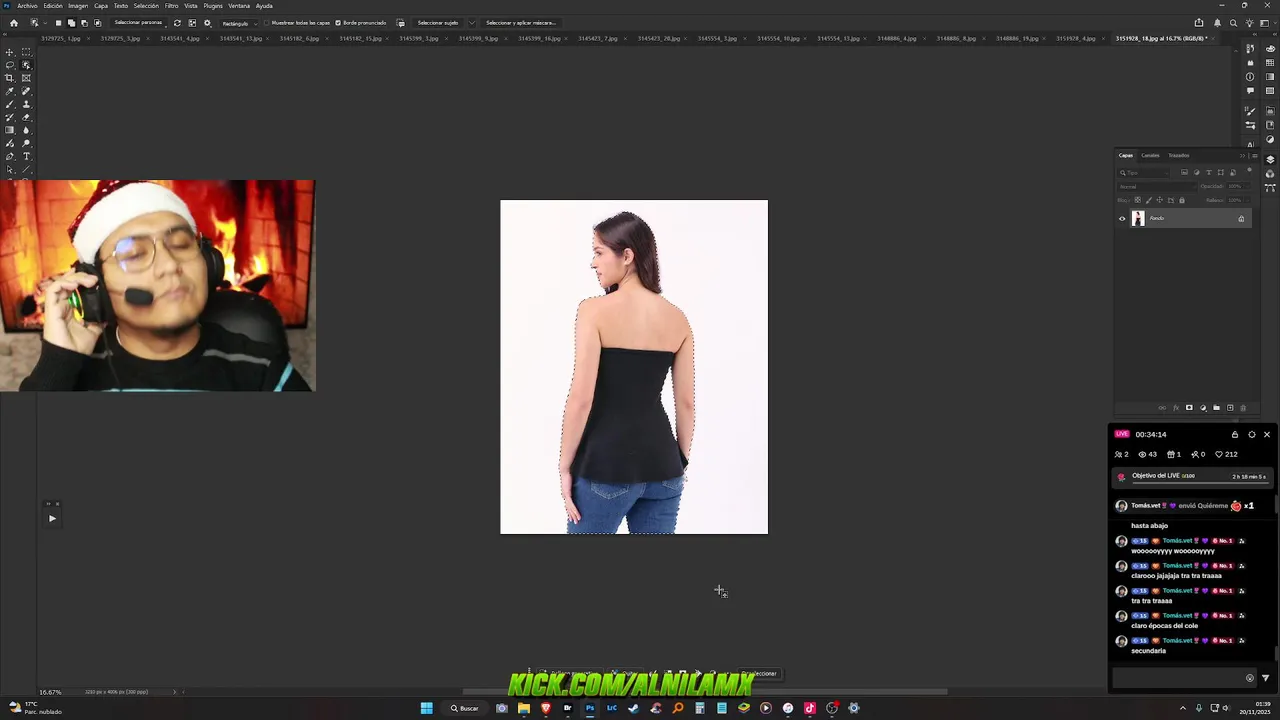Select the Path Selection arrow tool

tap(10, 169)
